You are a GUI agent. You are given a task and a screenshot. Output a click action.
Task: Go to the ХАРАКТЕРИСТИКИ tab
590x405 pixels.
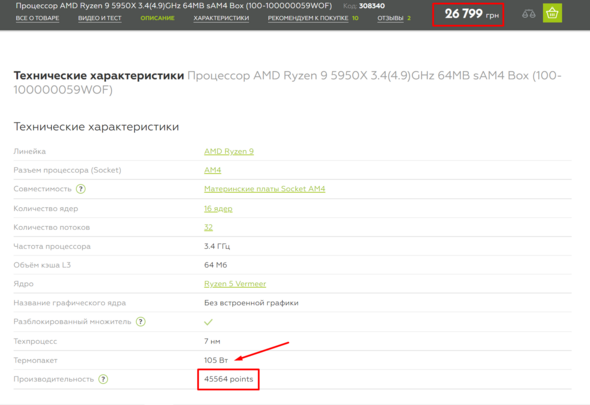pos(221,18)
